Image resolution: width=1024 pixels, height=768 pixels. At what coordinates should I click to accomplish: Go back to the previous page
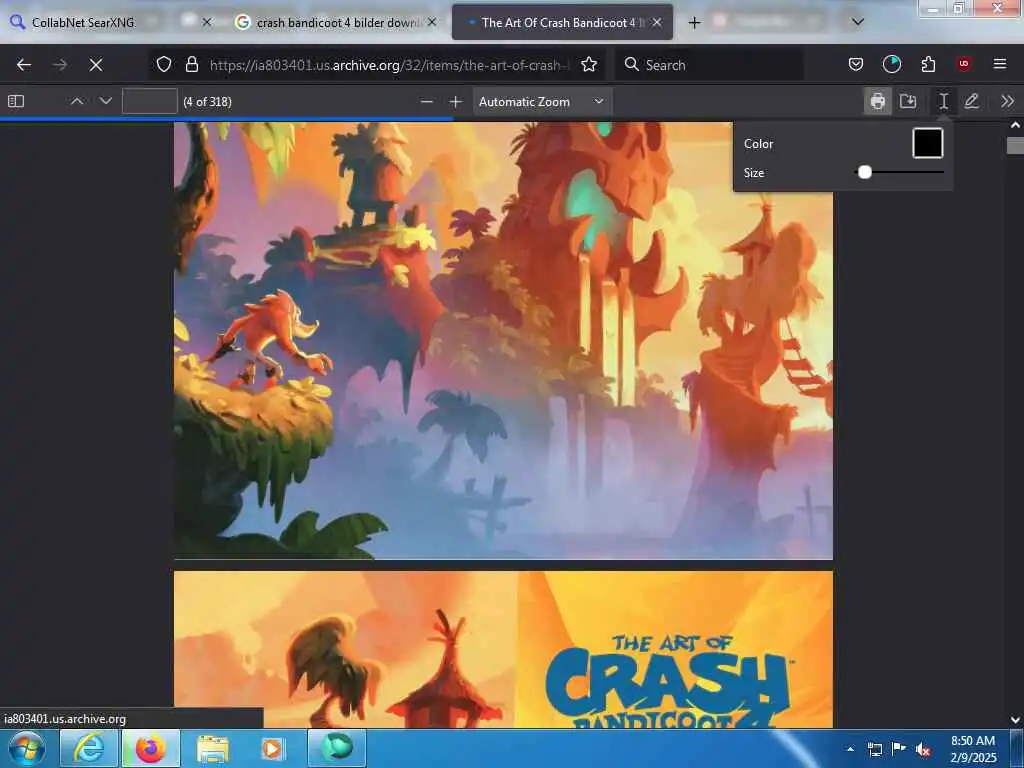pyautogui.click(x=24, y=65)
